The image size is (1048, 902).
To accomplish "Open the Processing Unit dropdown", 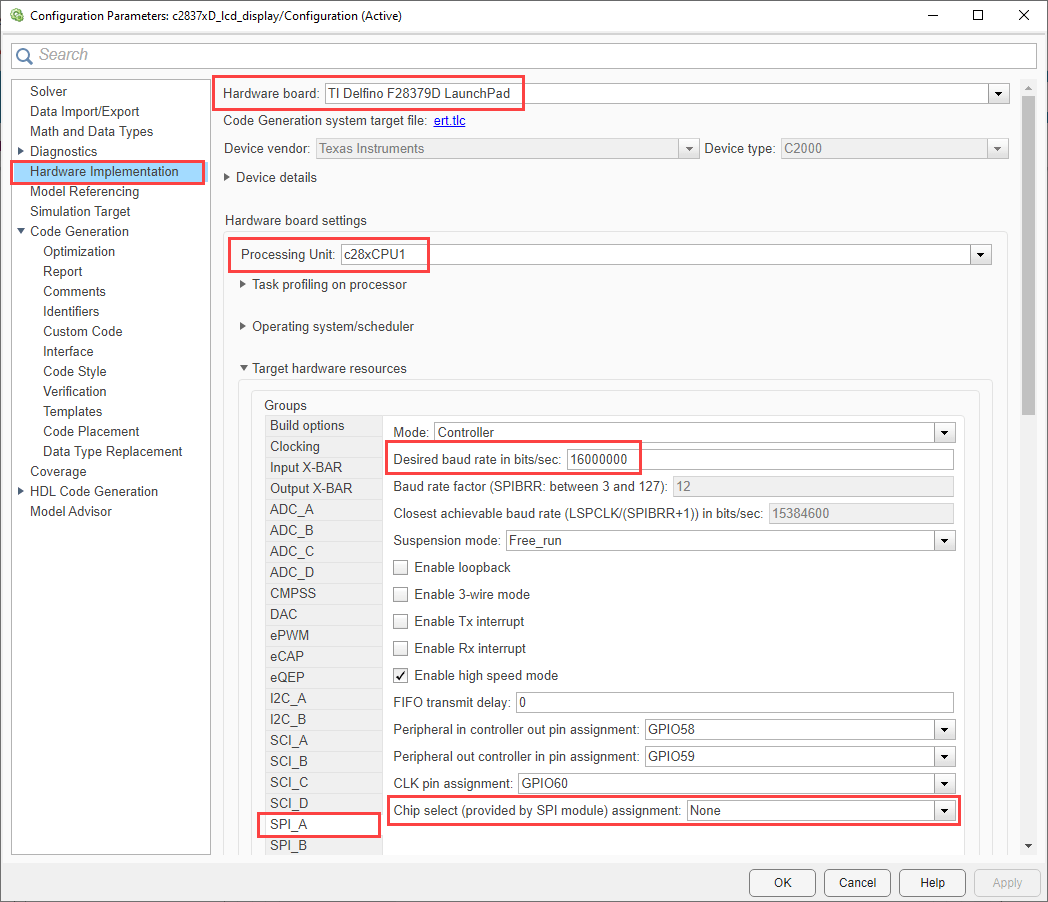I will tap(980, 255).
